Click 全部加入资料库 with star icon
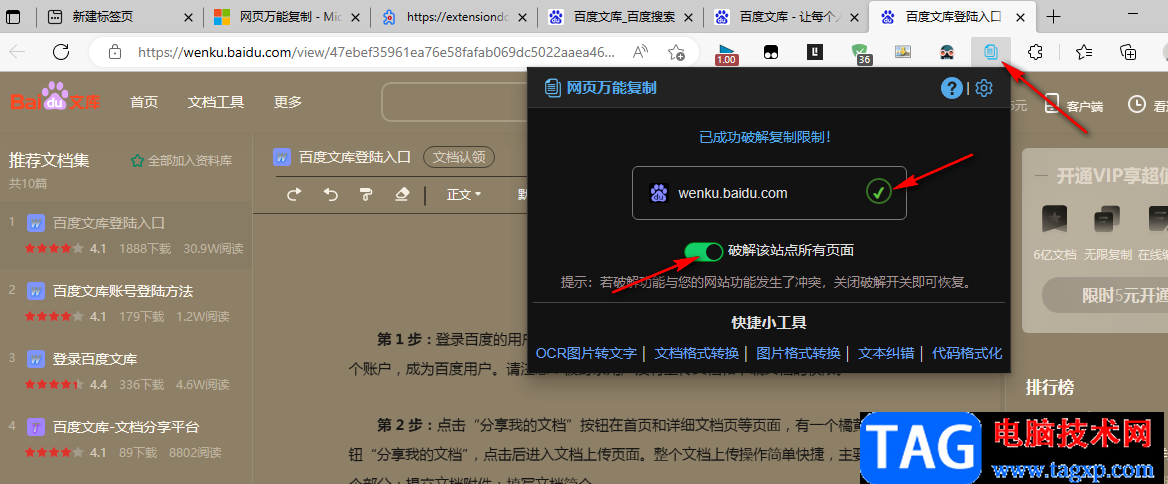Image resolution: width=1168 pixels, height=484 pixels. point(181,160)
